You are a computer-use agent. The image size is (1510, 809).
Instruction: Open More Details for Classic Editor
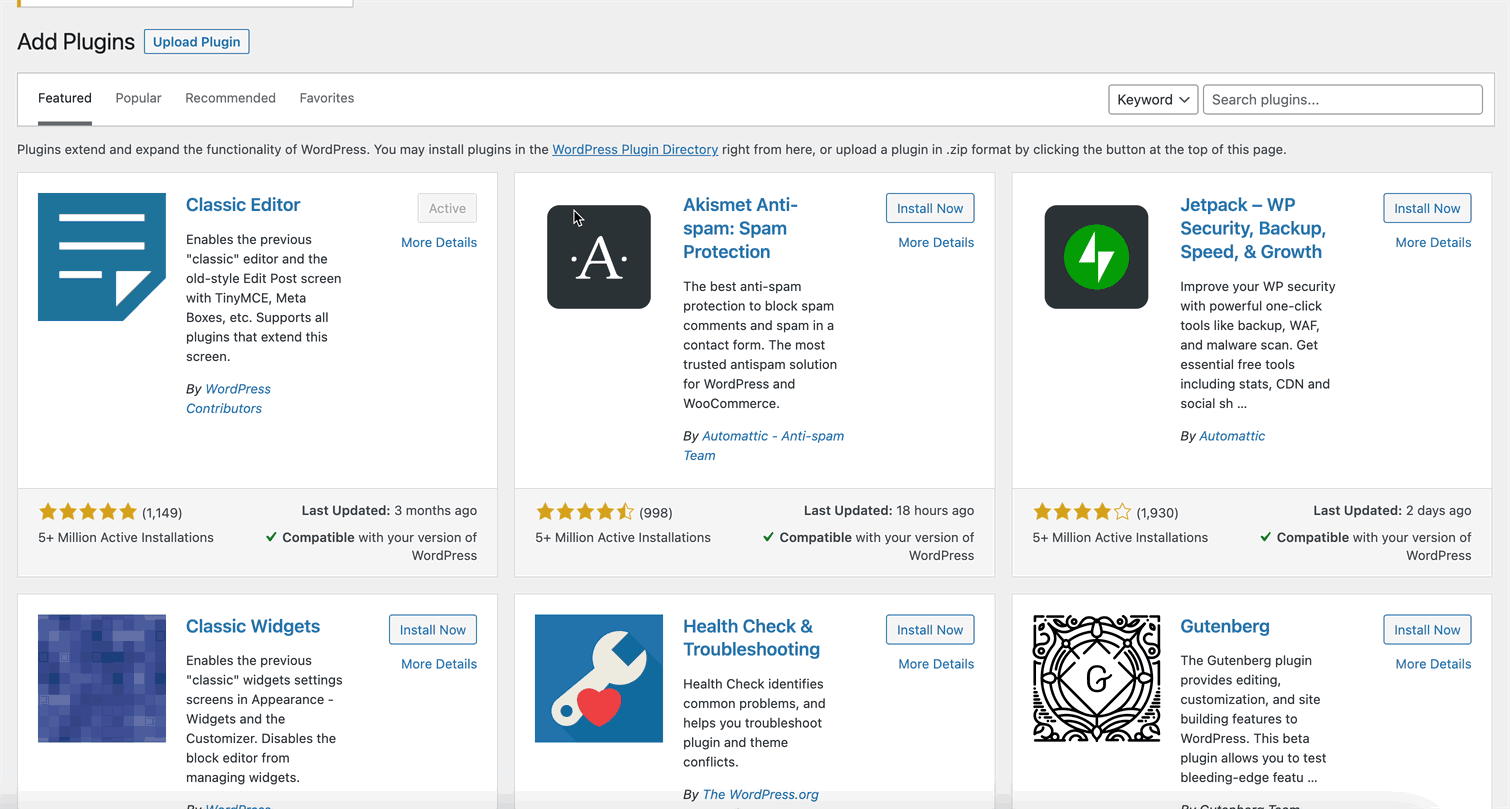[439, 242]
